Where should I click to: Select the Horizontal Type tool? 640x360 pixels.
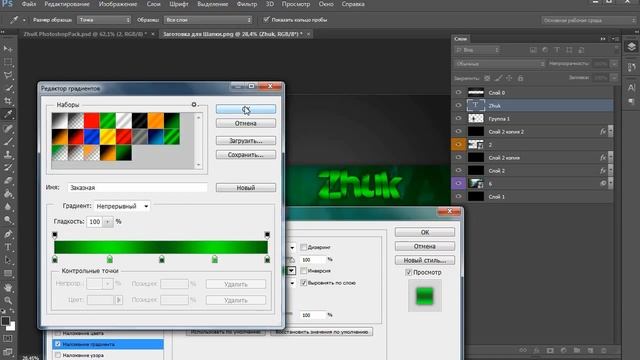(x=8, y=247)
